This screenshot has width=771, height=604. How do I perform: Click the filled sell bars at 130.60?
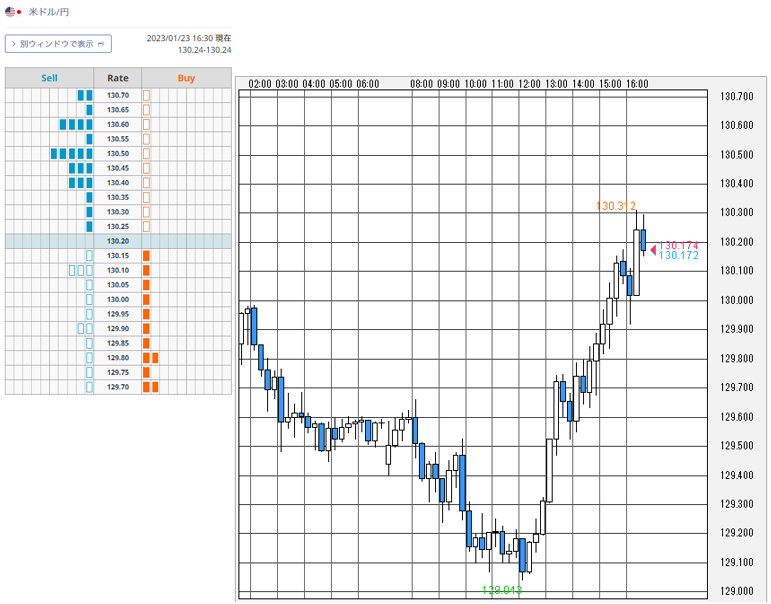pos(76,124)
